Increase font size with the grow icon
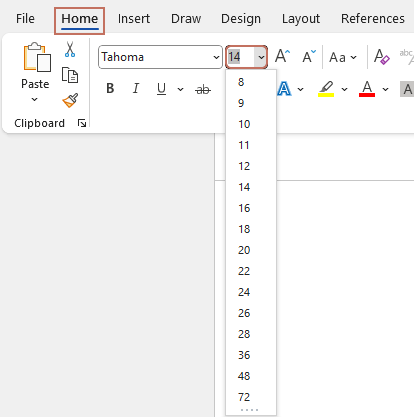Viewport: 414px width, 417px height. pos(282,56)
